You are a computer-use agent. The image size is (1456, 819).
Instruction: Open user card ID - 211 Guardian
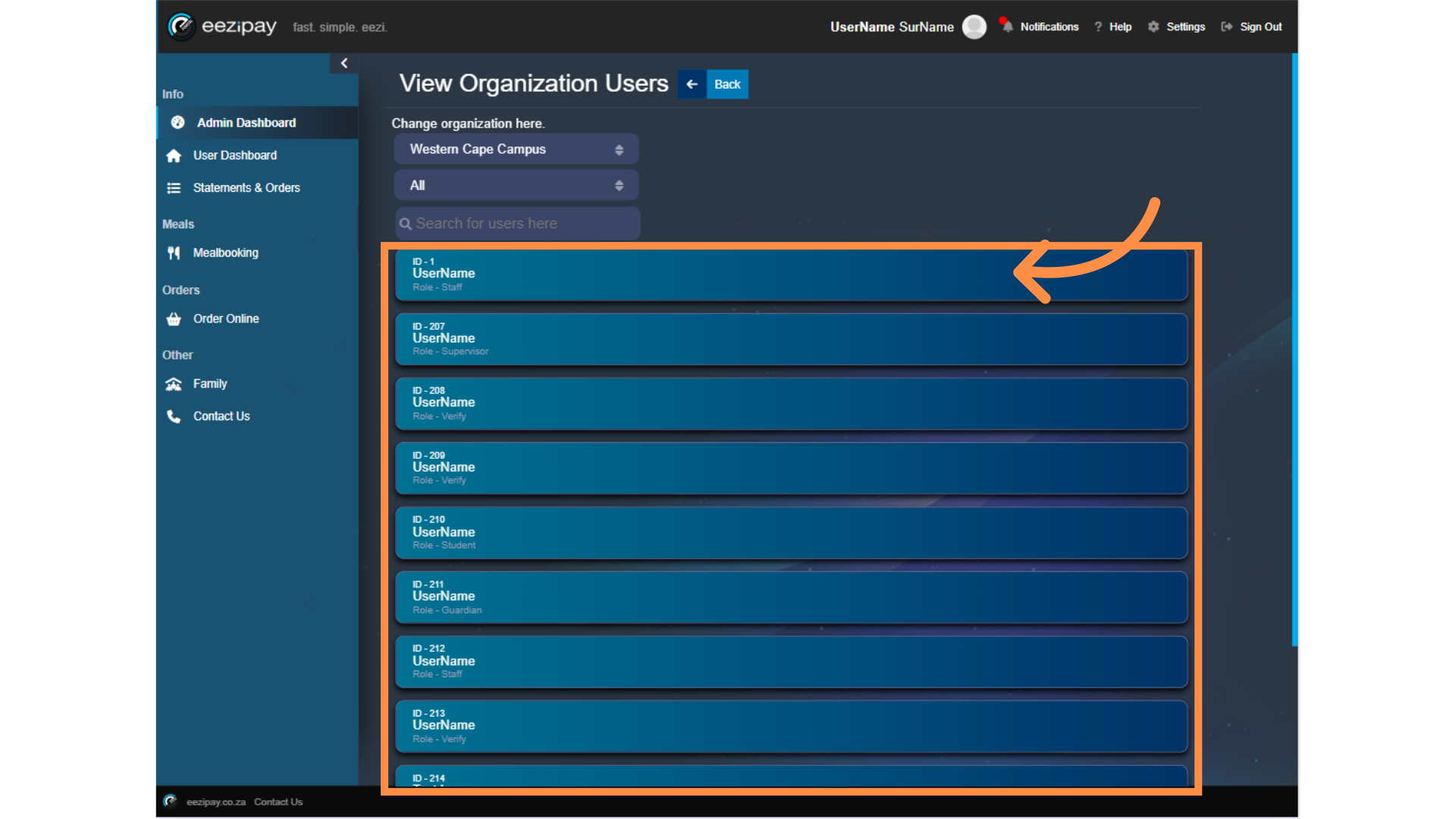(x=791, y=597)
